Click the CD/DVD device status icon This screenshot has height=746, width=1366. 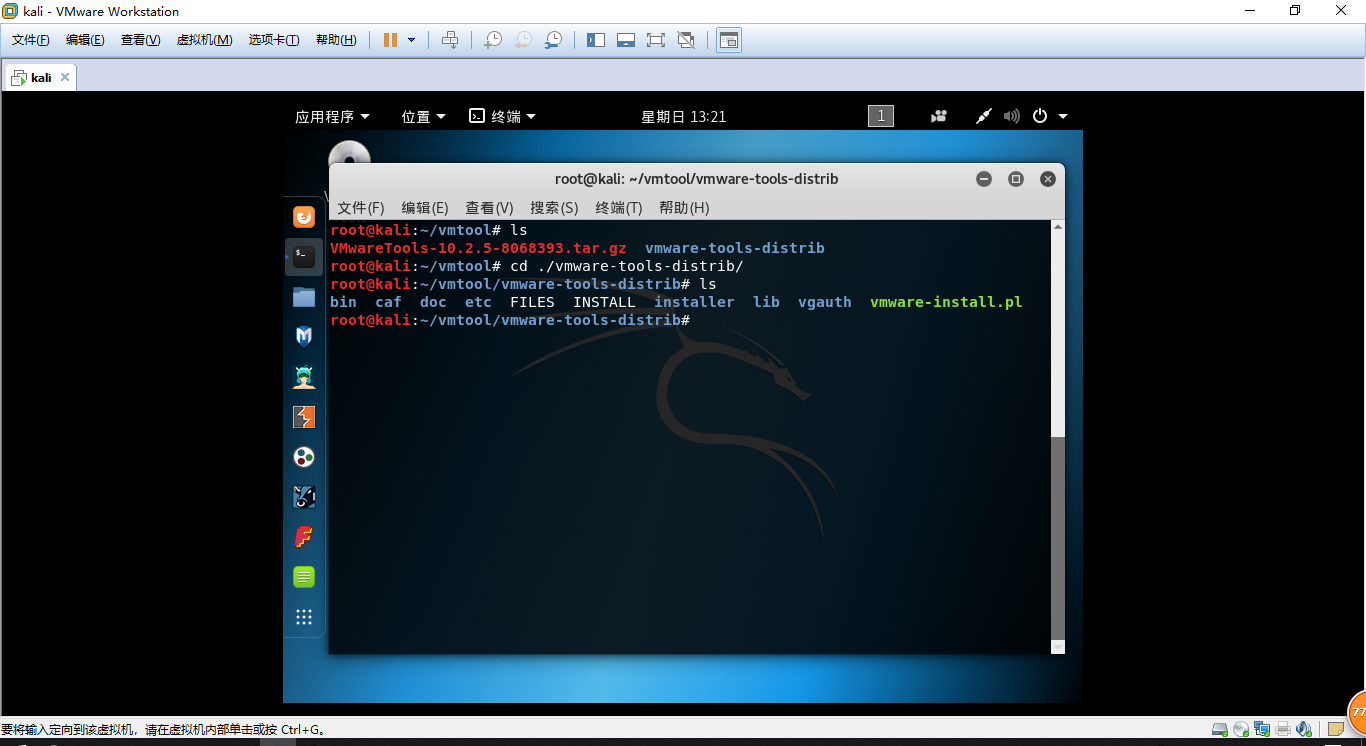[1241, 730]
